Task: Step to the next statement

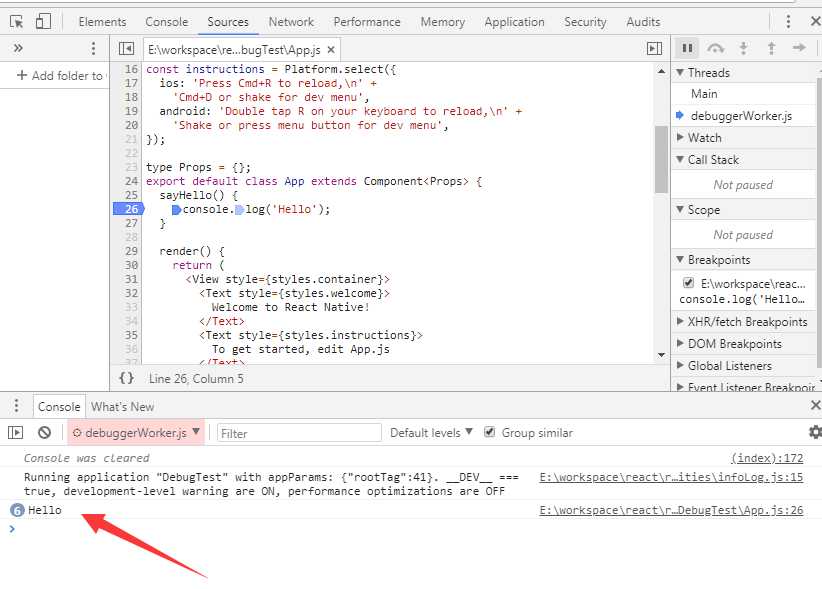Action: [x=799, y=48]
